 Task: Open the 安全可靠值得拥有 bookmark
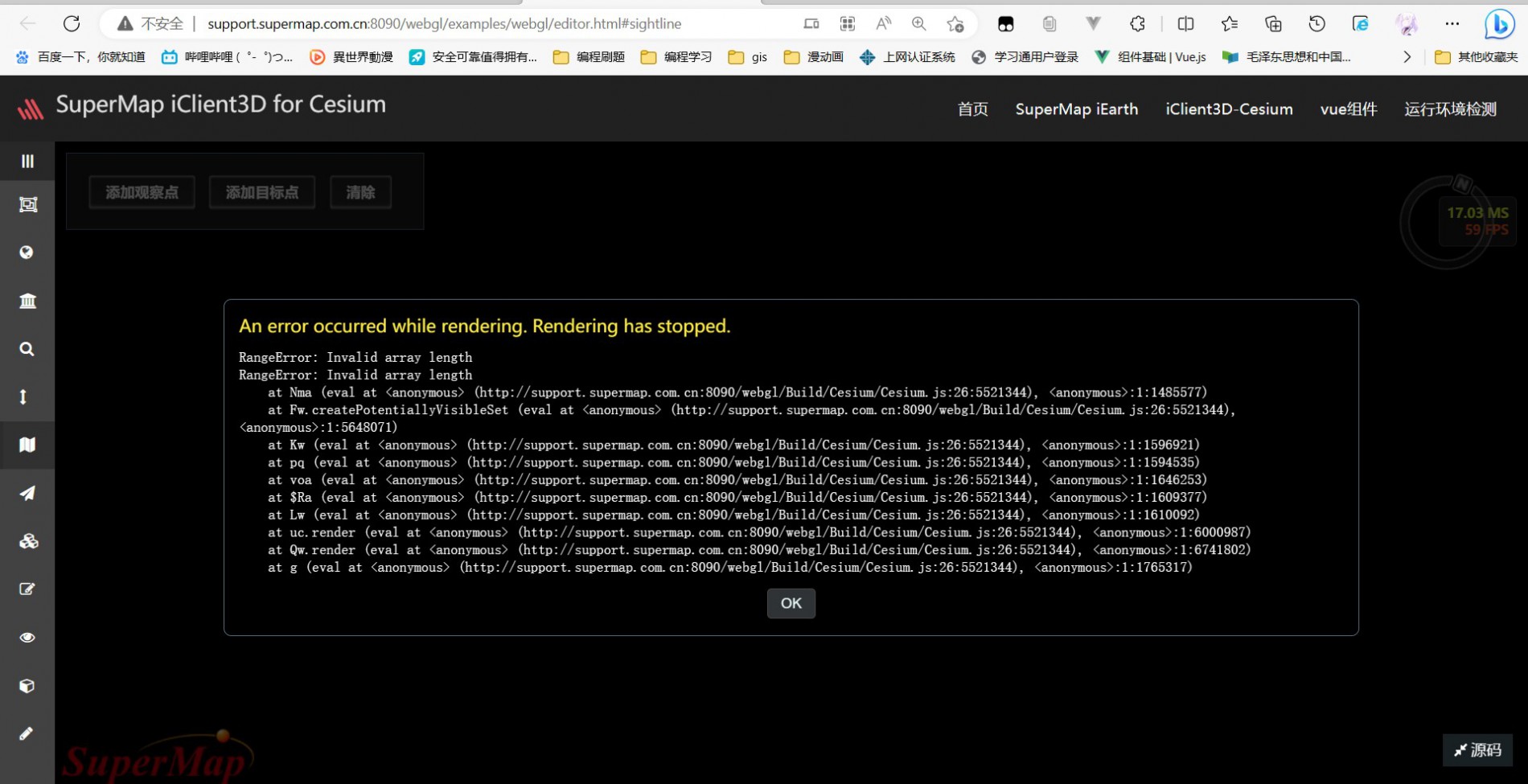point(473,57)
